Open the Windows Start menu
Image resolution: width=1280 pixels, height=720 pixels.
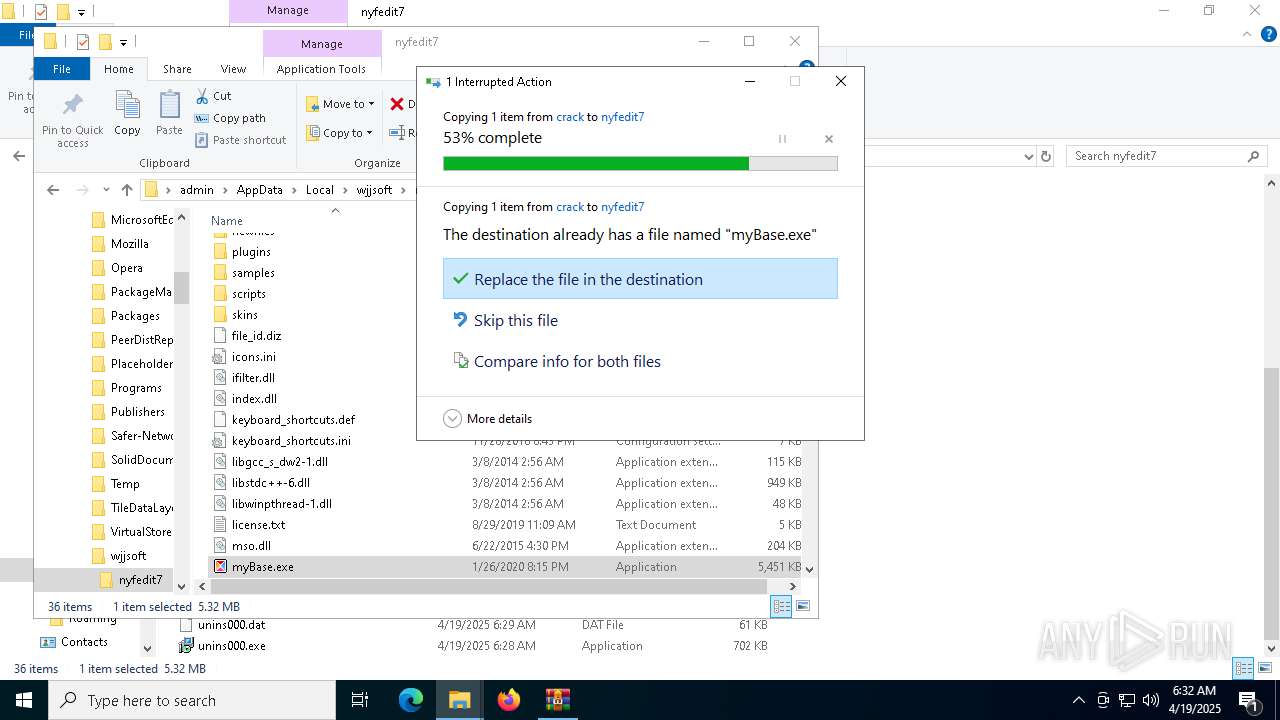[x=24, y=700]
